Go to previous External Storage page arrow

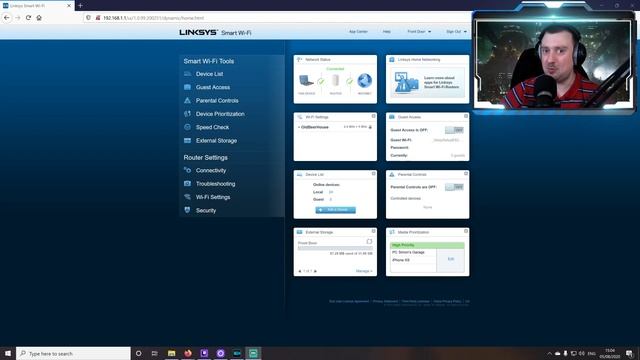(x=300, y=271)
